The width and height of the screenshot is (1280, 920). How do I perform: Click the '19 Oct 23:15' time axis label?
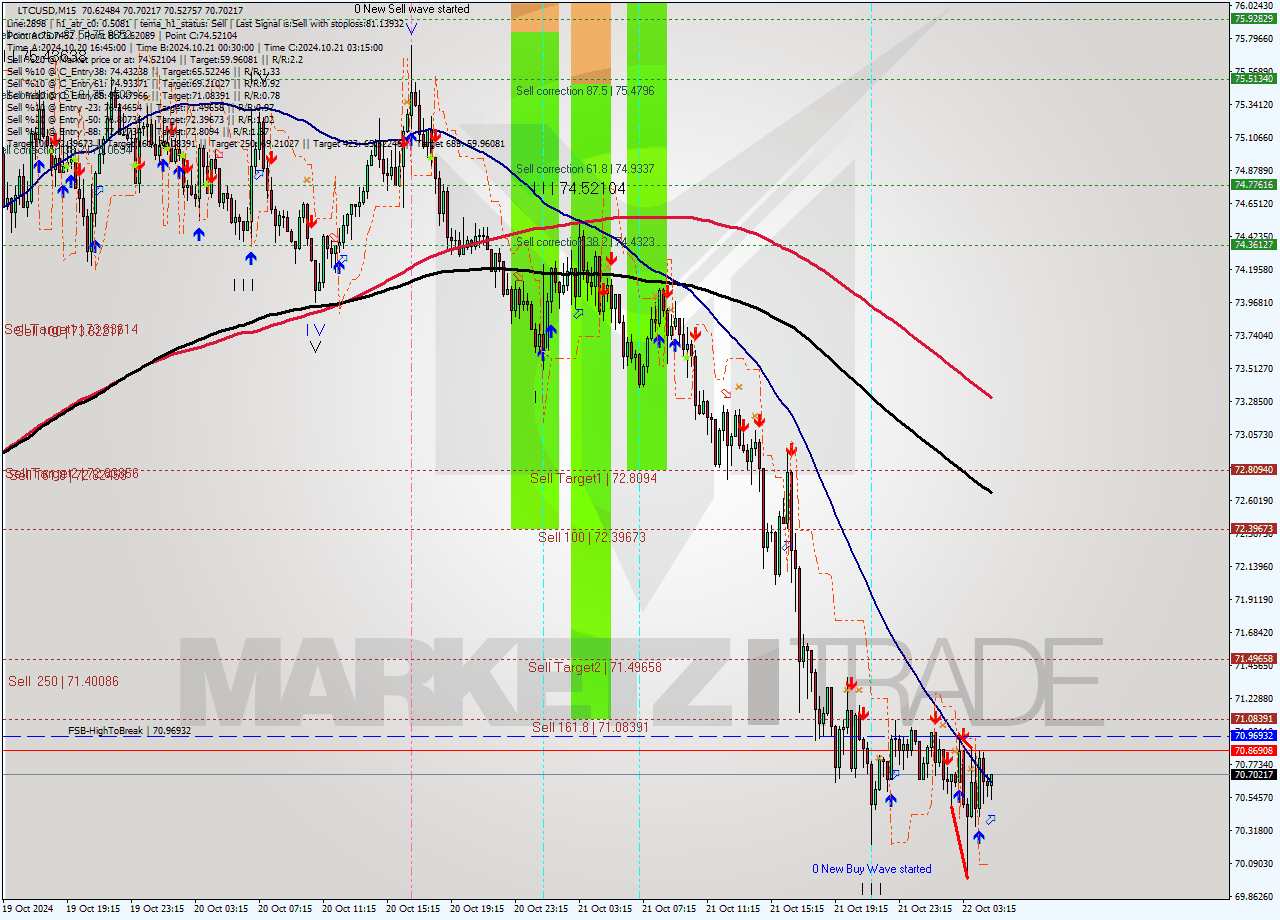[x=157, y=909]
